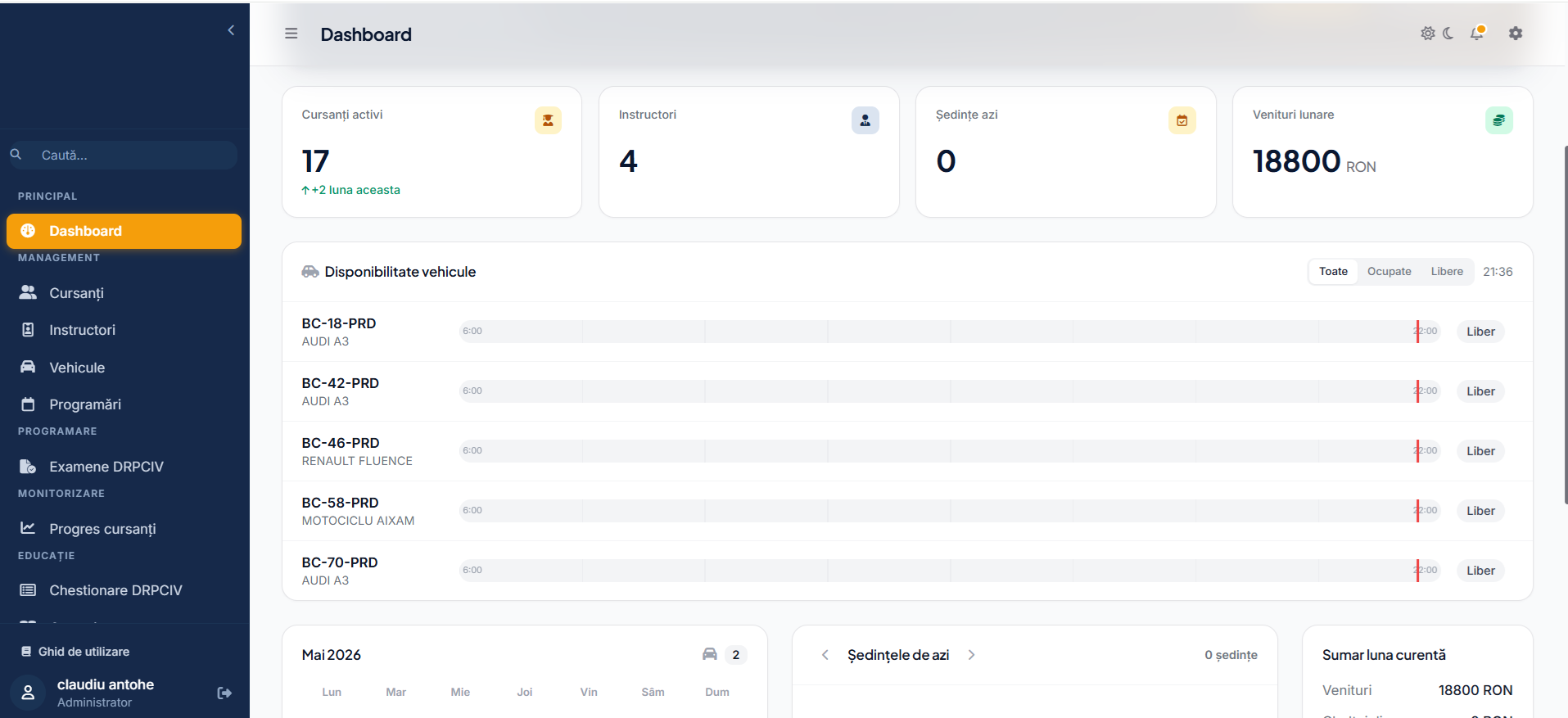Click the Vehicule car icon in sidebar
This screenshot has height=718, width=1568.
[28, 367]
